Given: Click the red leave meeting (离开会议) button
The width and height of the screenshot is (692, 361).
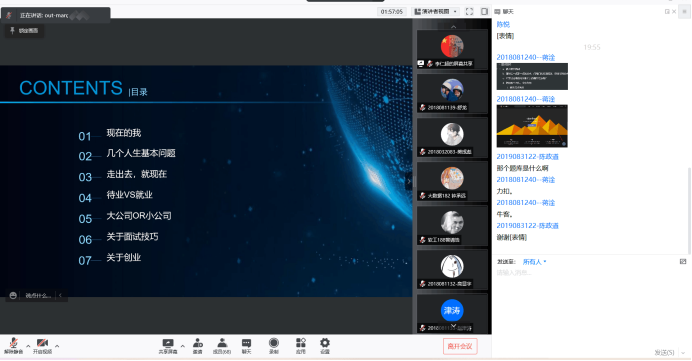Looking at the screenshot, I should click(x=460, y=346).
